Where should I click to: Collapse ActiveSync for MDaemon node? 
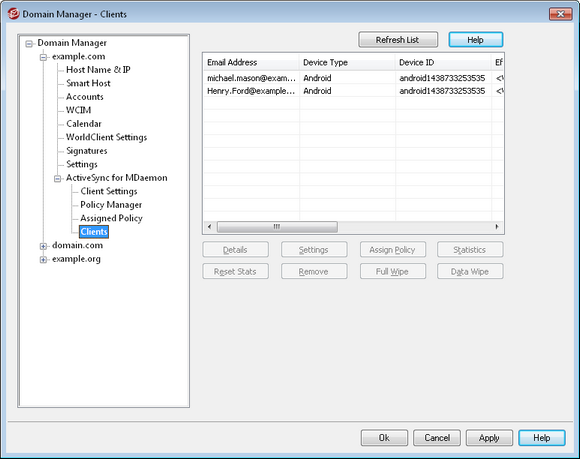pos(57,179)
